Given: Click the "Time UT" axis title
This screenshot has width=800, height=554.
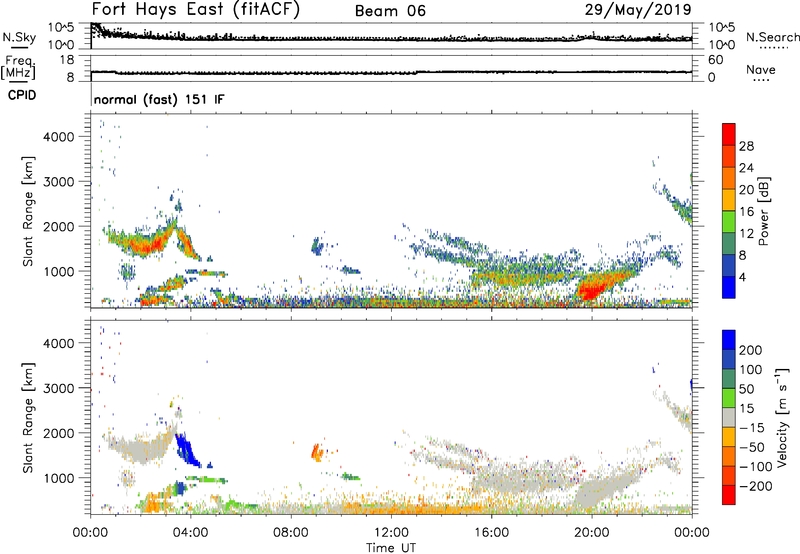Looking at the screenshot, I should pos(391,548).
